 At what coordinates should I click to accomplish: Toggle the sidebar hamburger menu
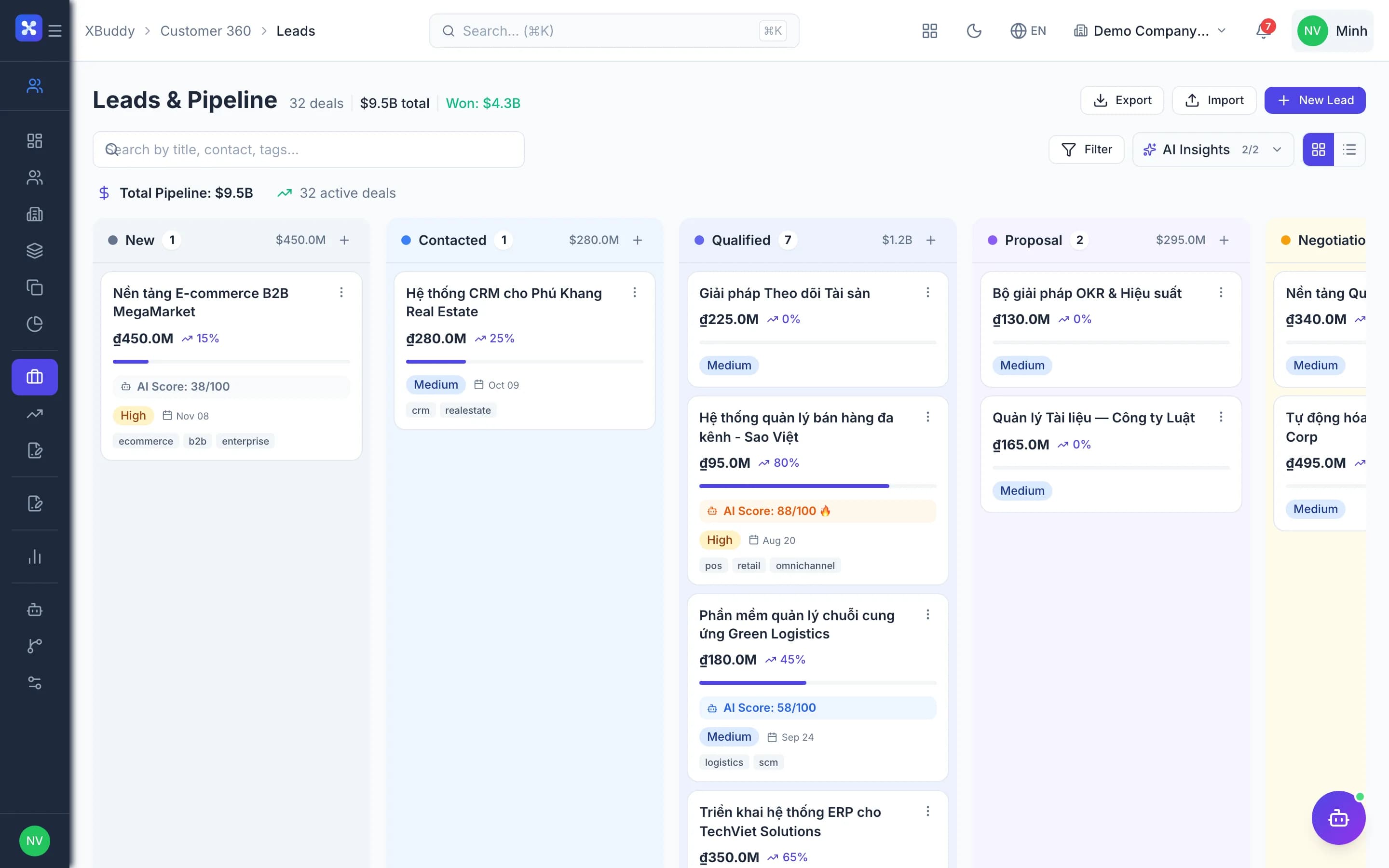coord(55,30)
